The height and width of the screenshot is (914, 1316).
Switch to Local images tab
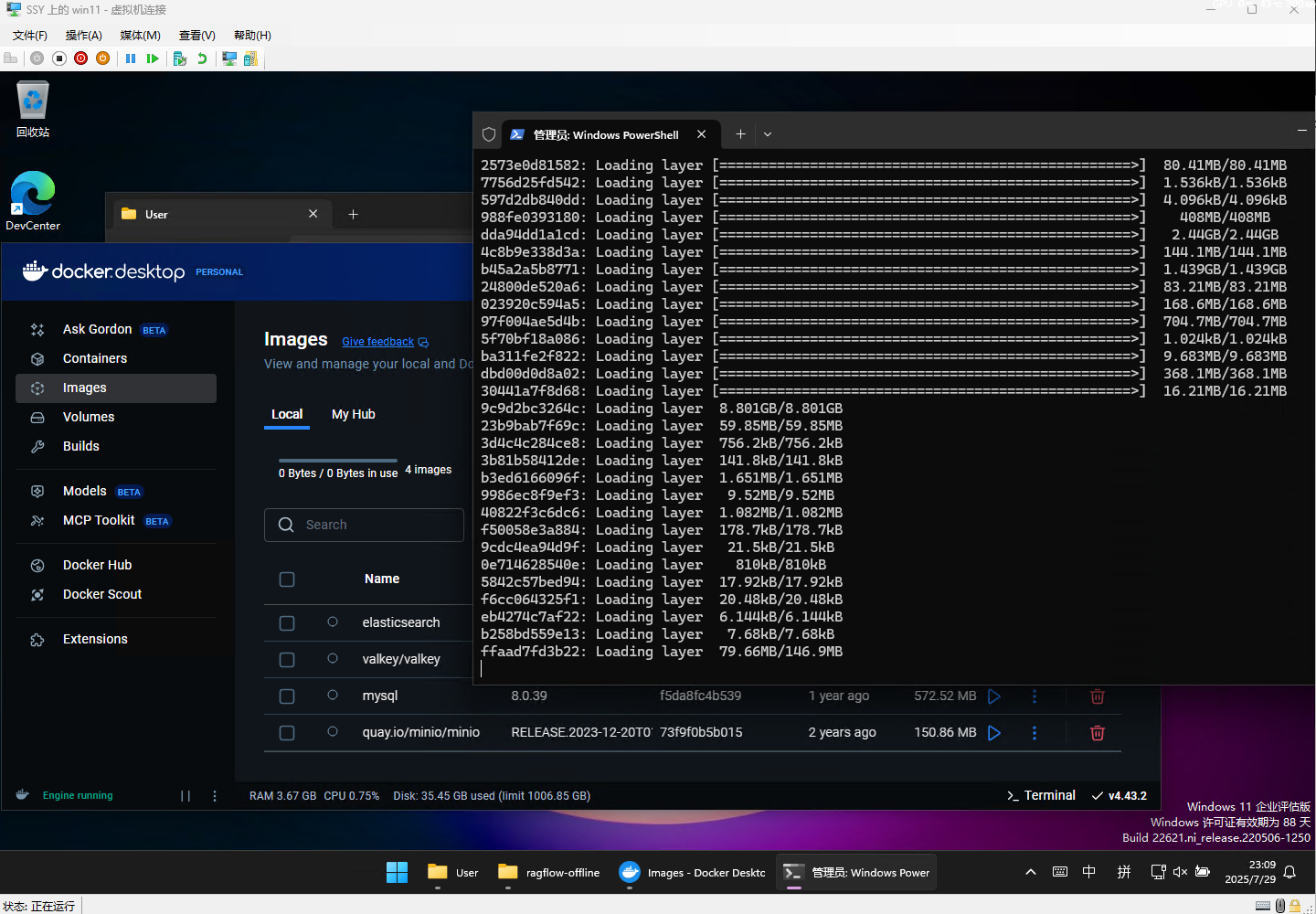[287, 414]
